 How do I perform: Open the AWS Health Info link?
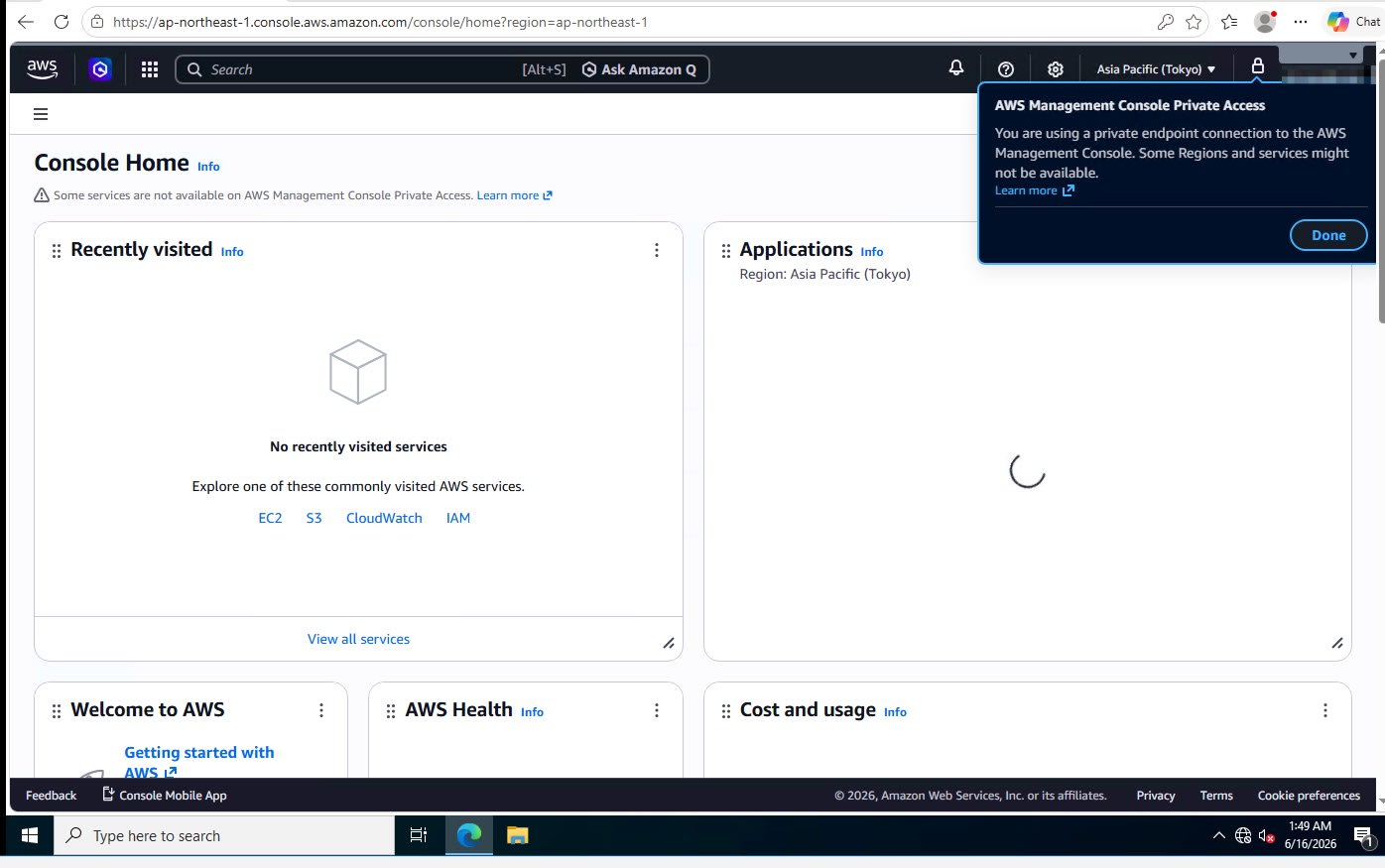pos(532,712)
